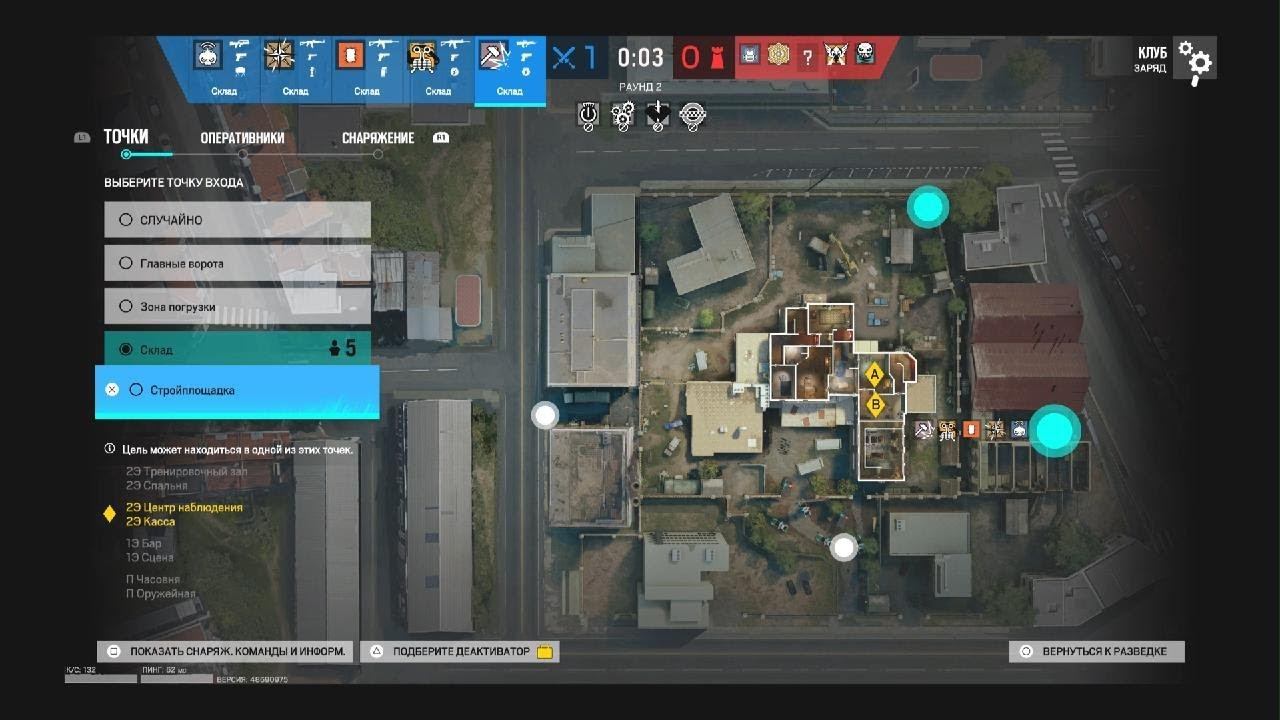
Task: Click the L1 shoulder icon left of ТОЧКИ
Action: click(x=82, y=138)
